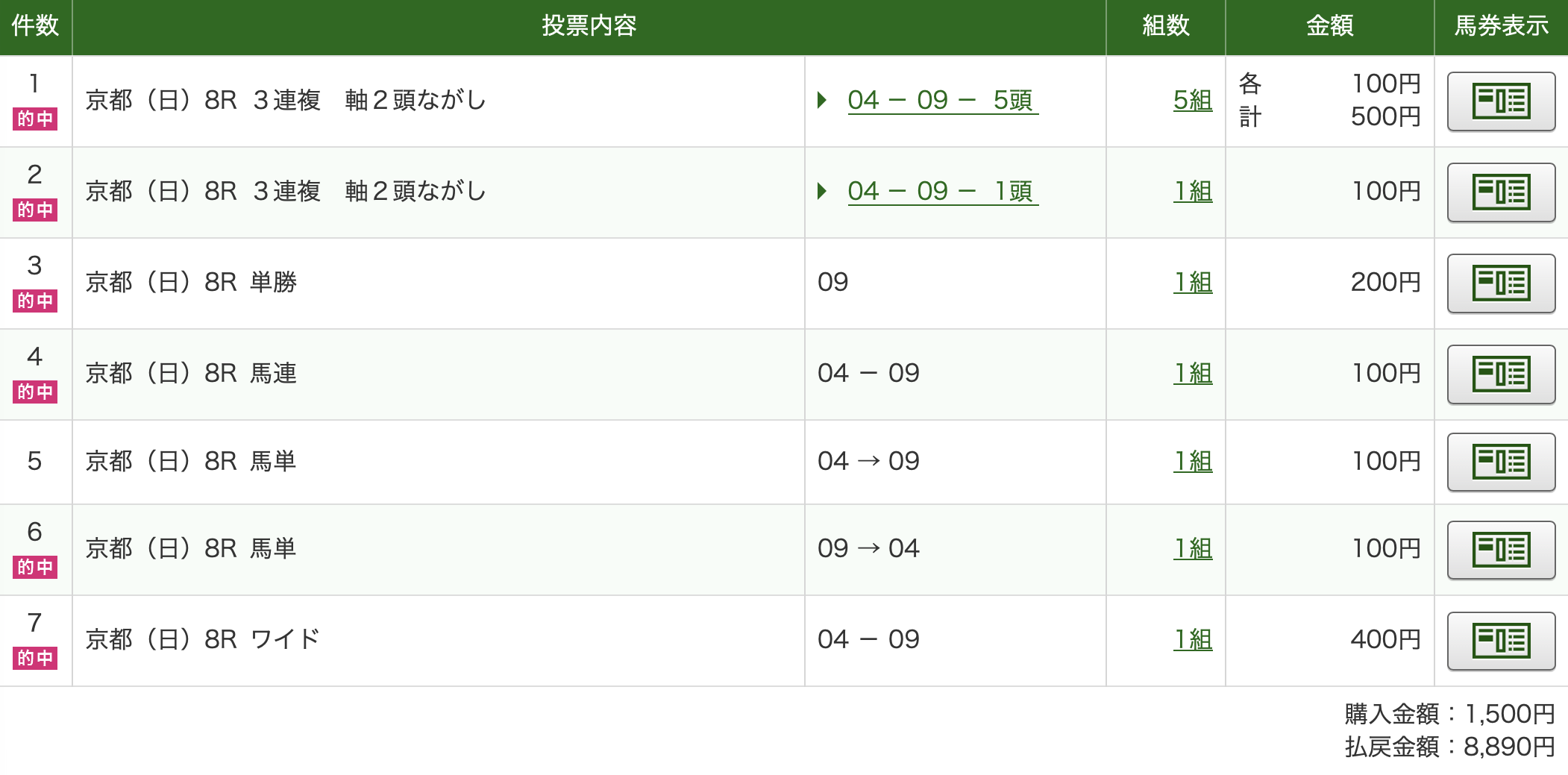
Task: Open the 04 – 09 – 5頭 link
Action: [x=941, y=100]
